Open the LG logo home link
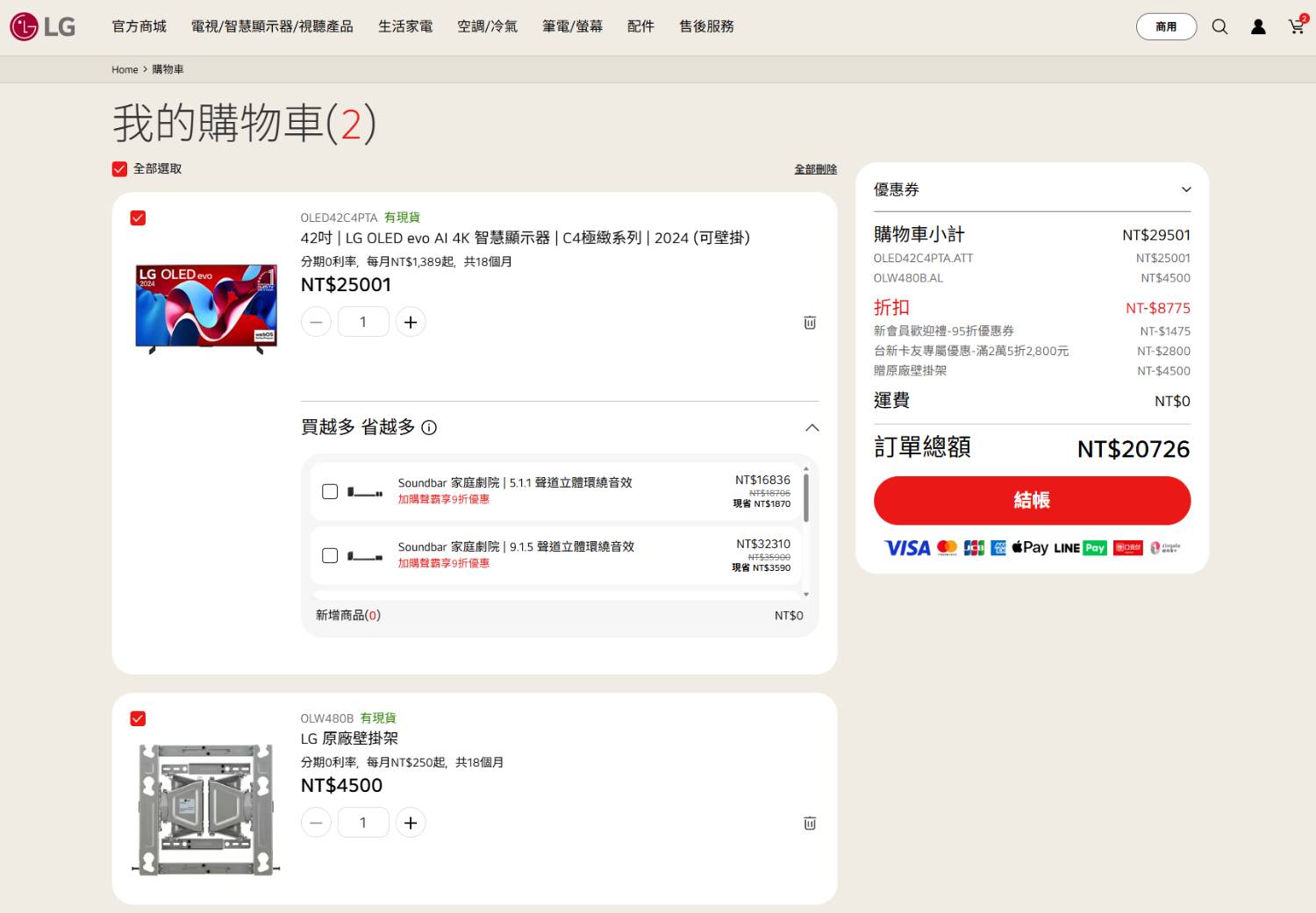1316x913 pixels. tap(42, 26)
